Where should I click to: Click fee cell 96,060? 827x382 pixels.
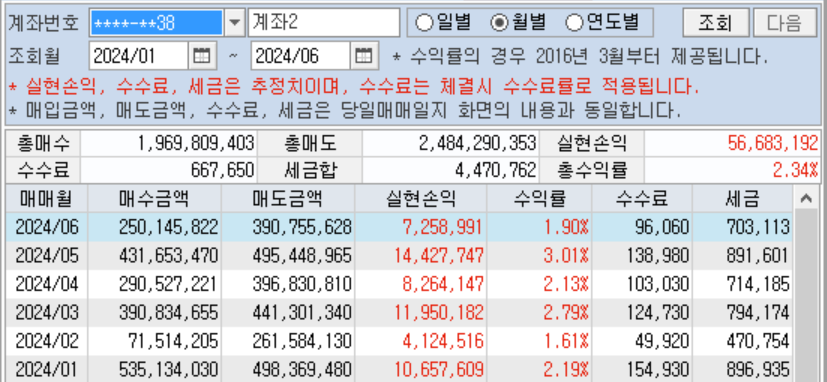(x=663, y=227)
